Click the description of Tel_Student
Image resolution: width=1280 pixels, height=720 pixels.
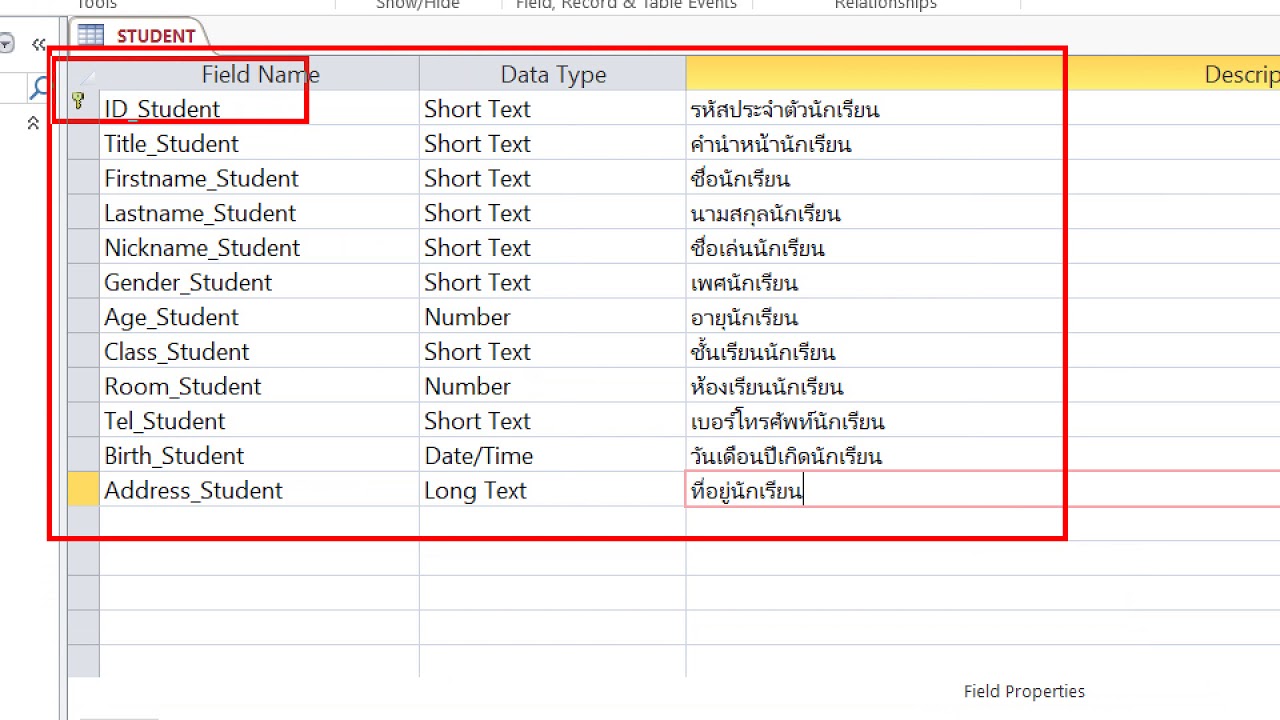983,421
